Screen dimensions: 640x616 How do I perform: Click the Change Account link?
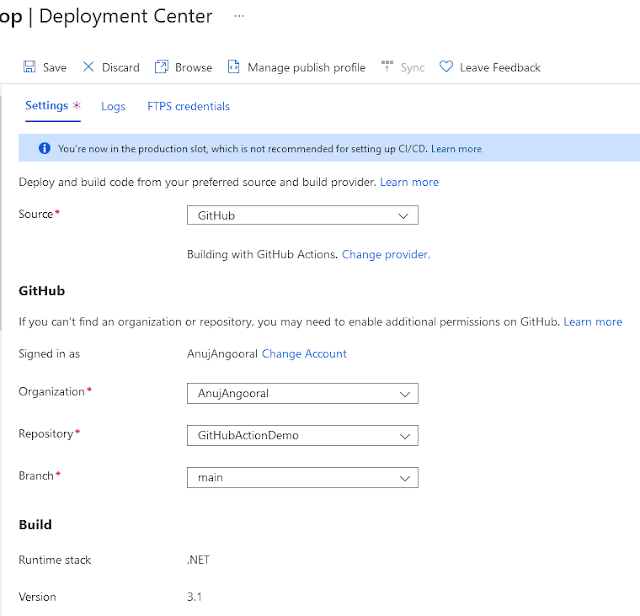(304, 354)
